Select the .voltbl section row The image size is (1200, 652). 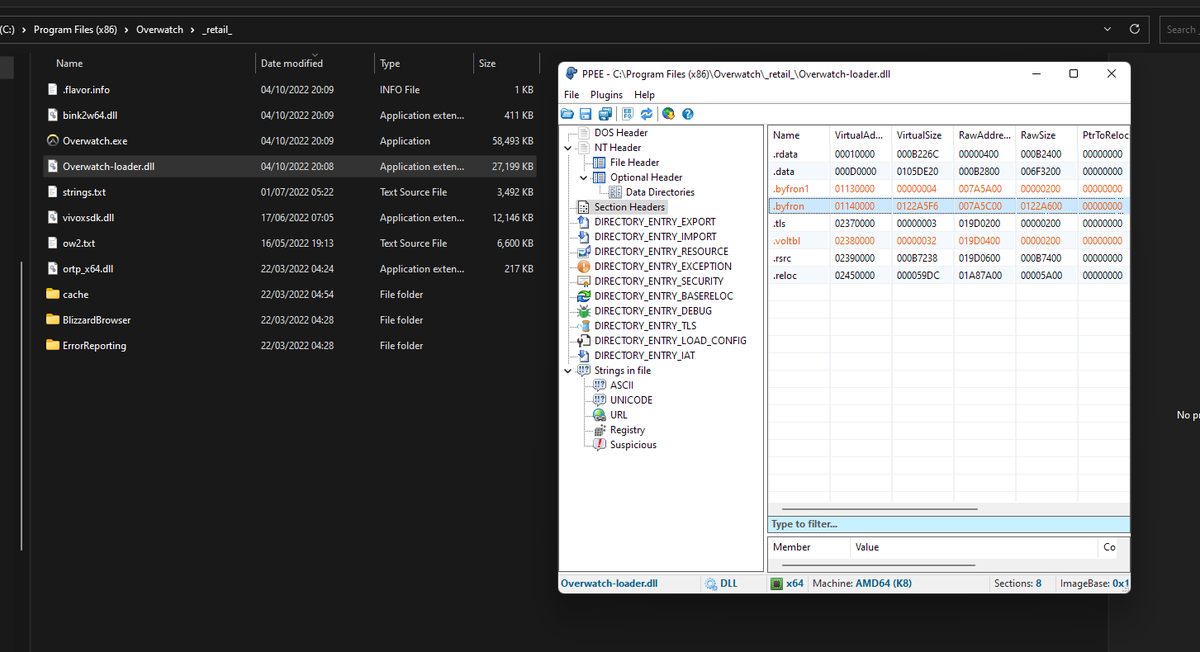click(948, 241)
